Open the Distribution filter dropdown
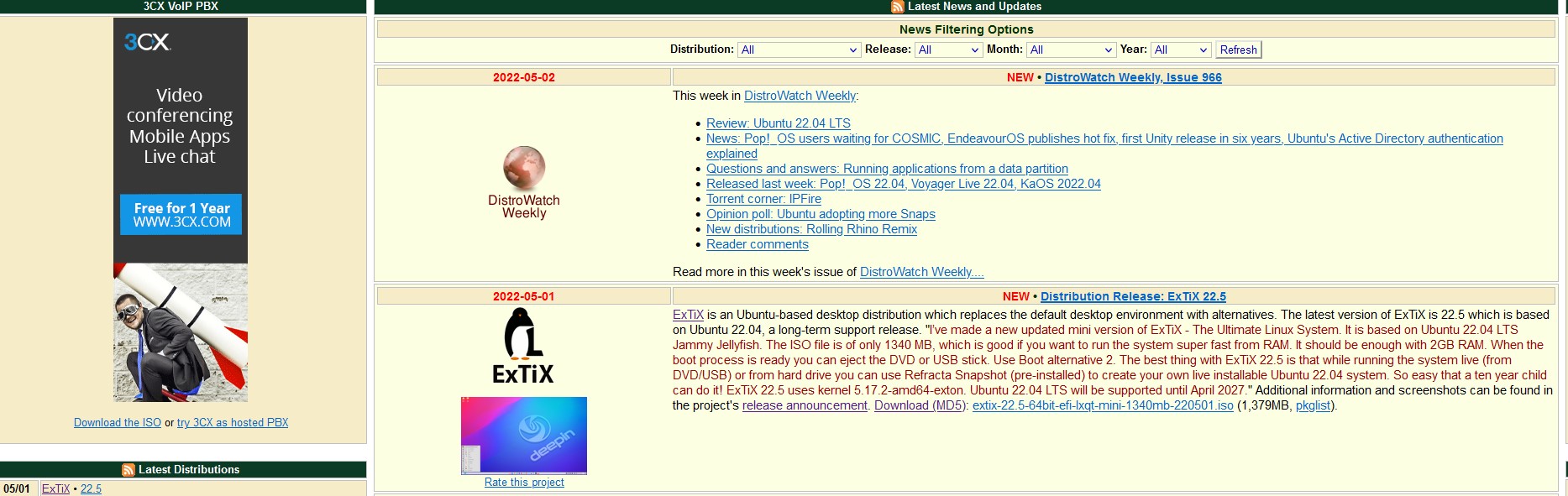 click(x=799, y=50)
